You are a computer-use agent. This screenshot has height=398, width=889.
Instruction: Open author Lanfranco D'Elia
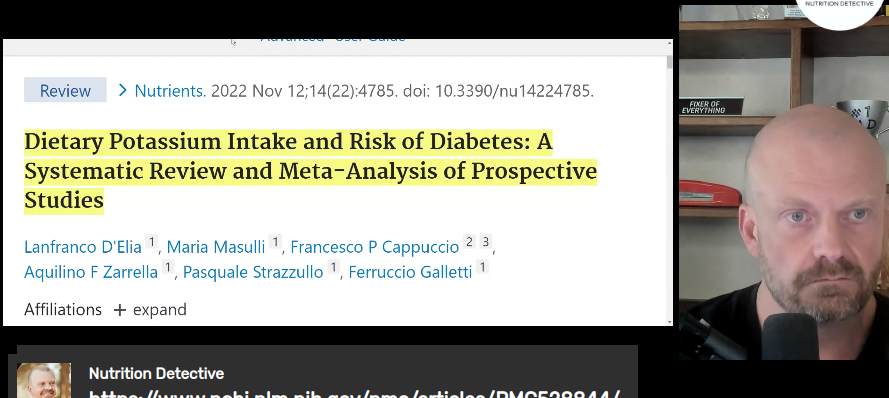83,247
